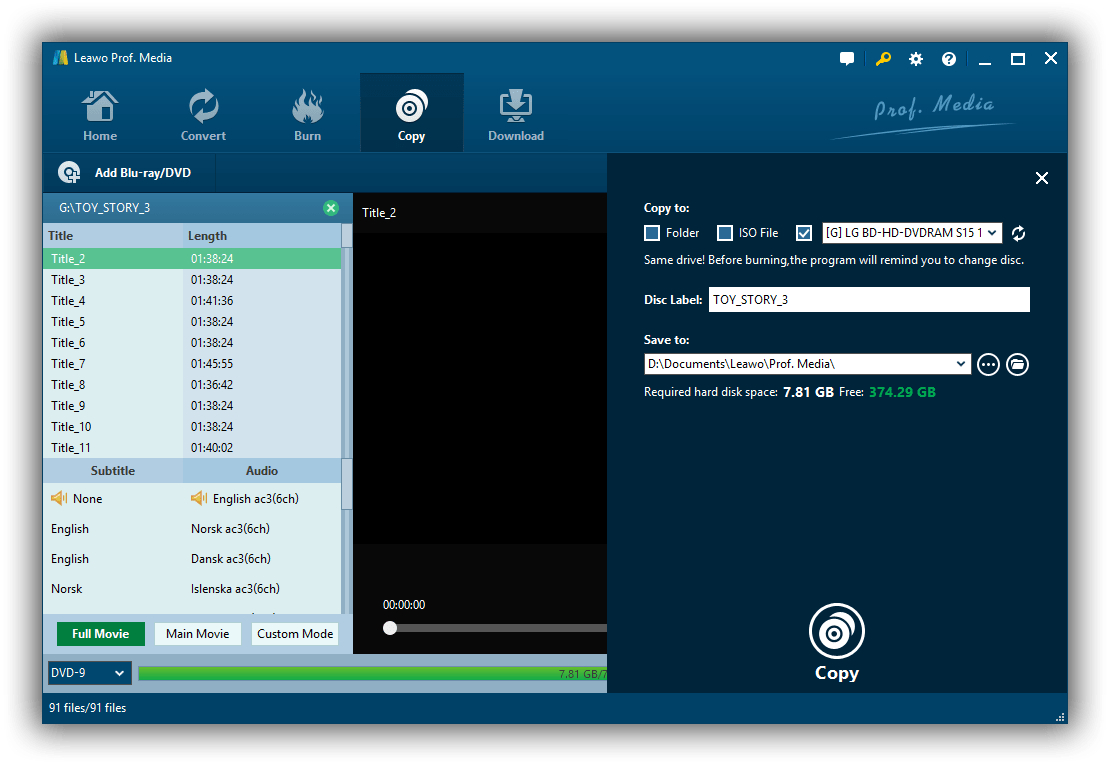Select Islenska ac3(6ch) audio track
The image size is (1110, 766).
pyautogui.click(x=235, y=589)
